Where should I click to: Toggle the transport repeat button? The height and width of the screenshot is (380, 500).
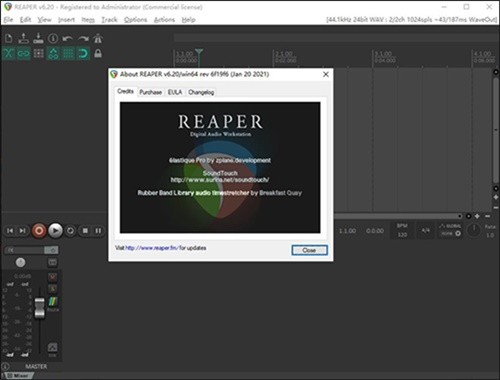(x=70, y=231)
